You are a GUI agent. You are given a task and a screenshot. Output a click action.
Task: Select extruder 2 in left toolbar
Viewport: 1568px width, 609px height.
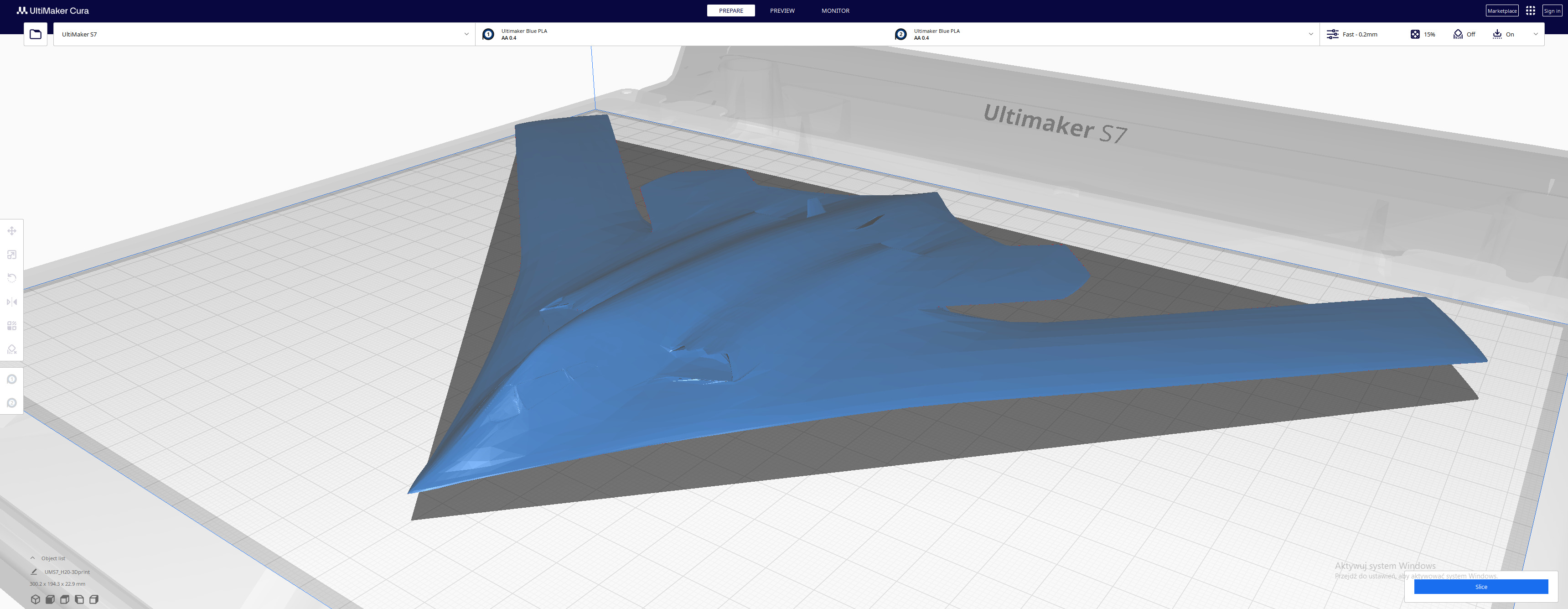tap(11, 403)
